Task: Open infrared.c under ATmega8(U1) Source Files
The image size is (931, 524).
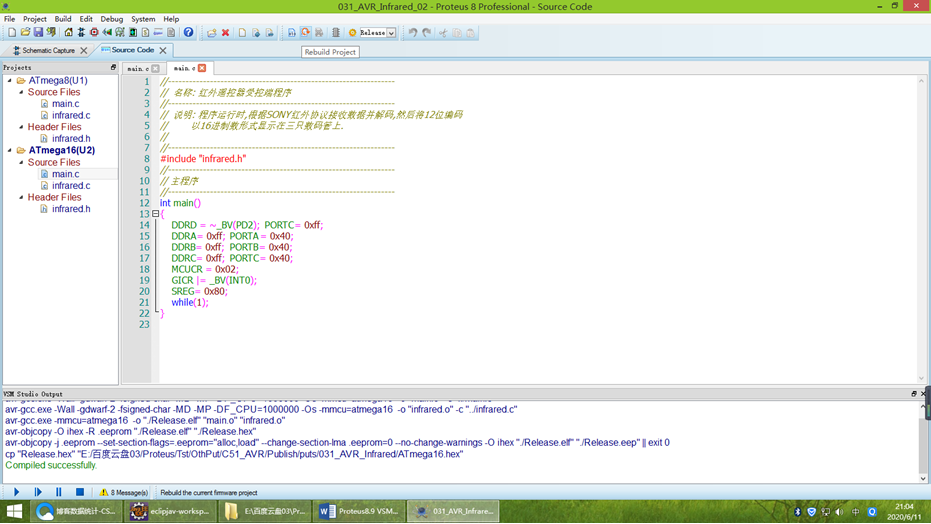Action: [x=71, y=115]
